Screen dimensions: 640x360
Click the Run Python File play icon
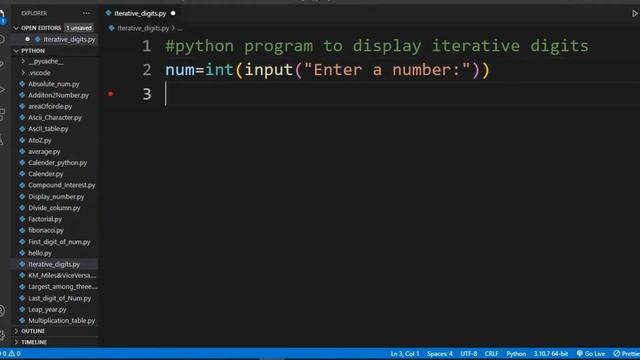pos(635,13)
